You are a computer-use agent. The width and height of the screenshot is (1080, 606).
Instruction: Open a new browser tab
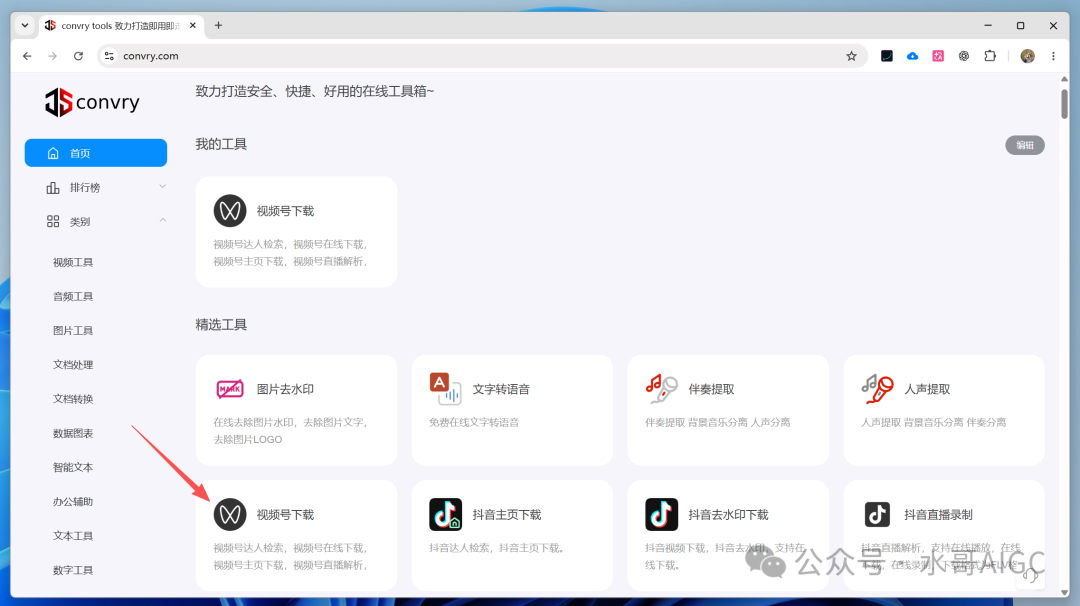218,25
